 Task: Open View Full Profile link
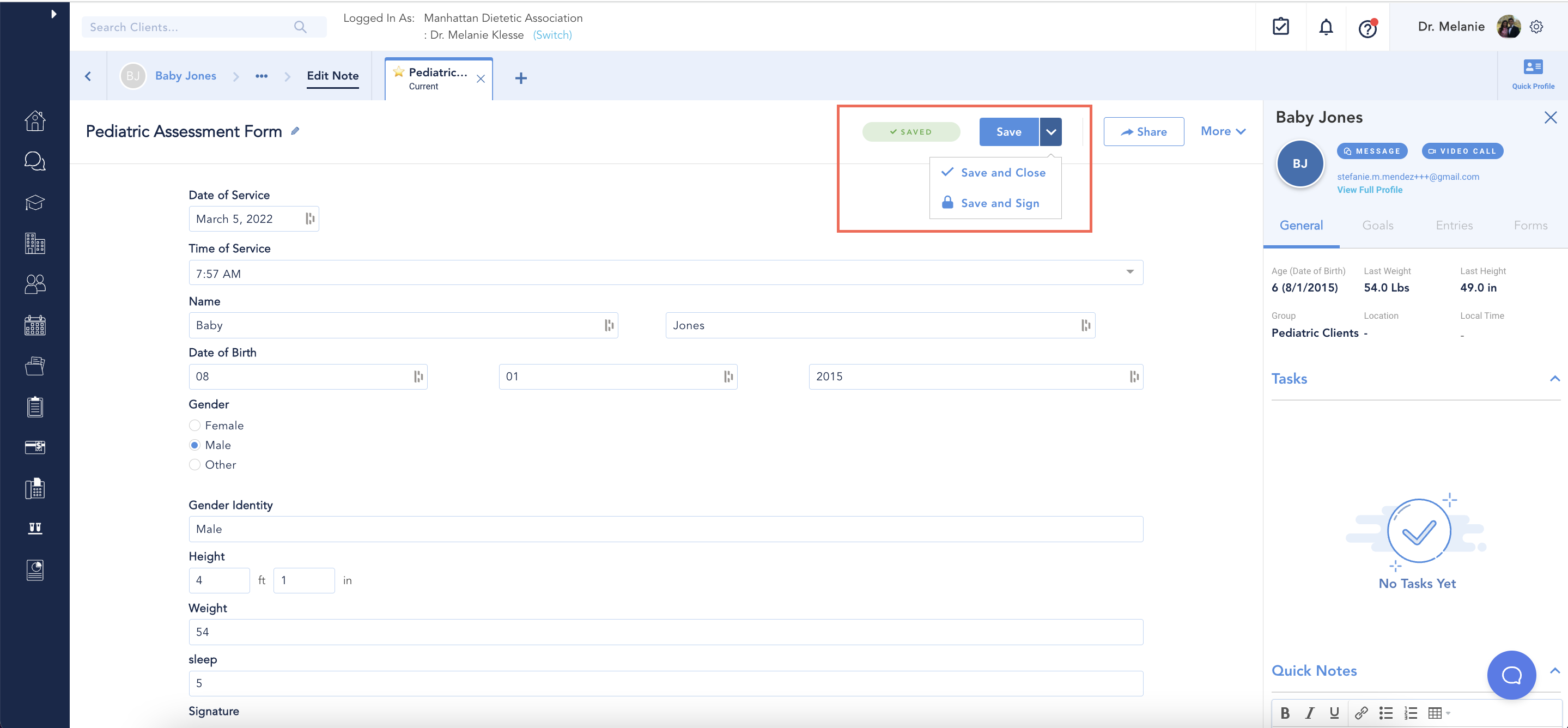[x=1370, y=189]
